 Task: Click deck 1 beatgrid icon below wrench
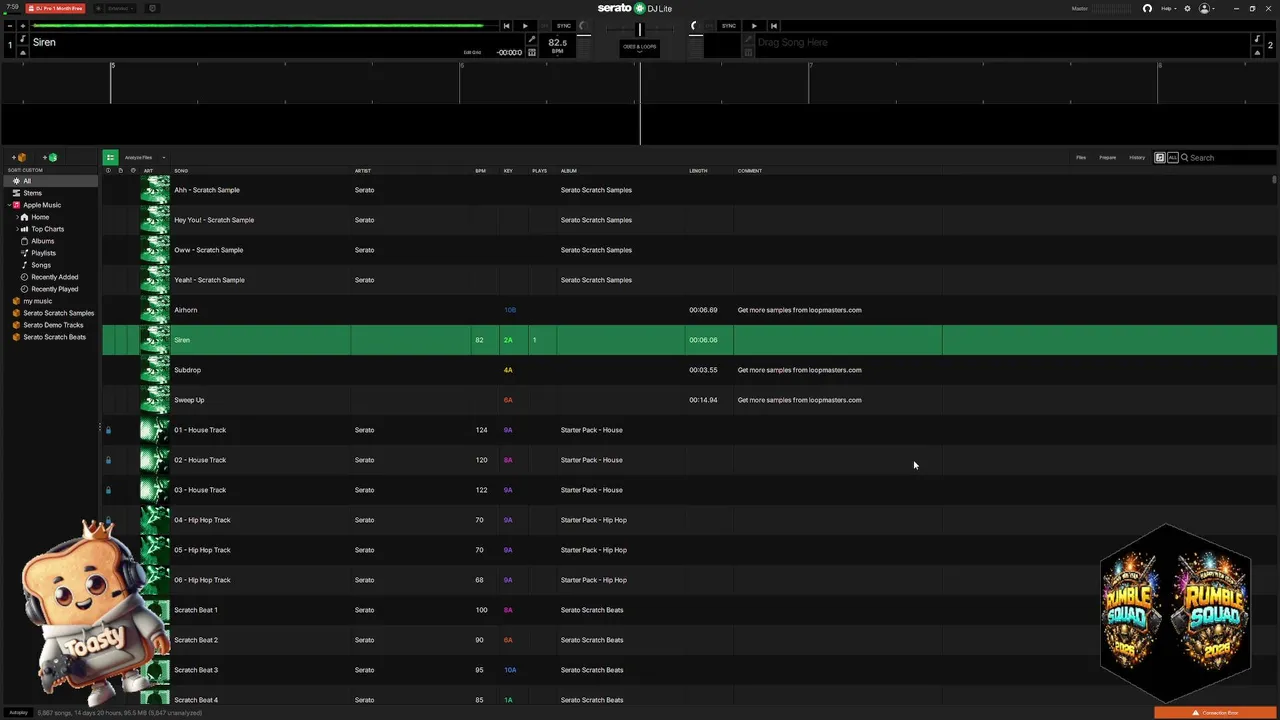(x=532, y=52)
